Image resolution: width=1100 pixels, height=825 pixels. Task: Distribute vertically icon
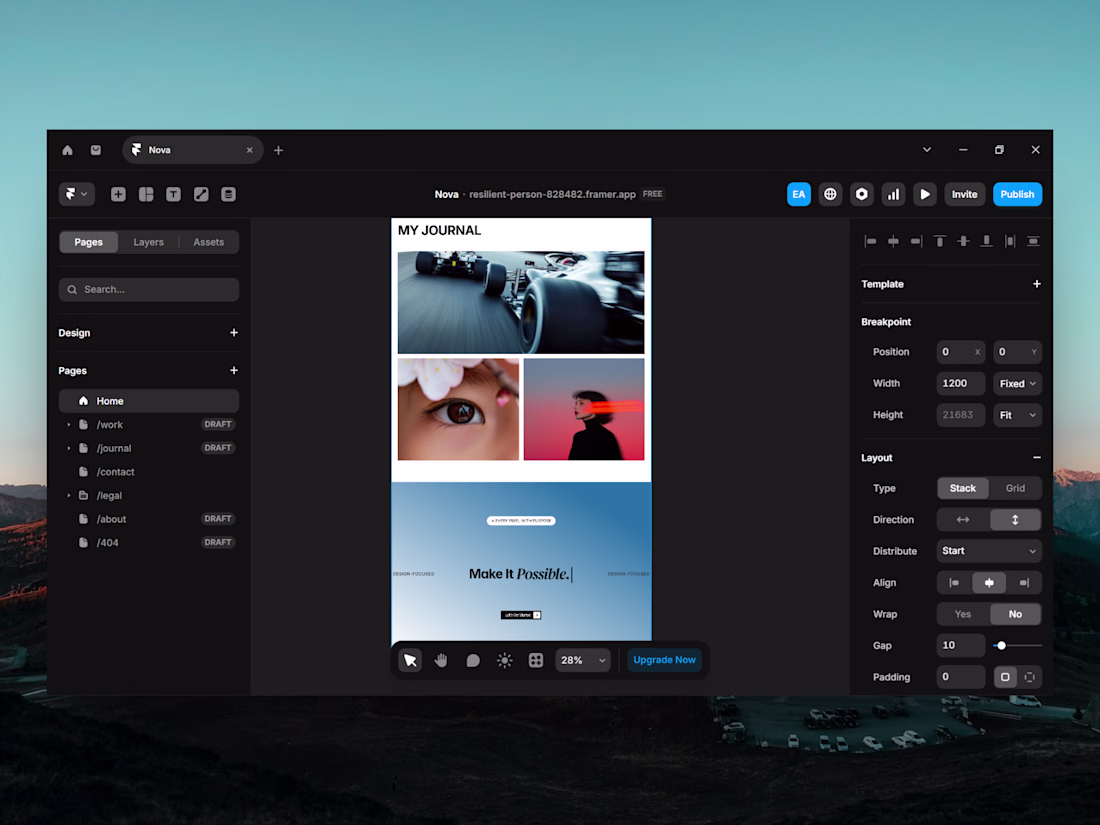click(x=1033, y=241)
